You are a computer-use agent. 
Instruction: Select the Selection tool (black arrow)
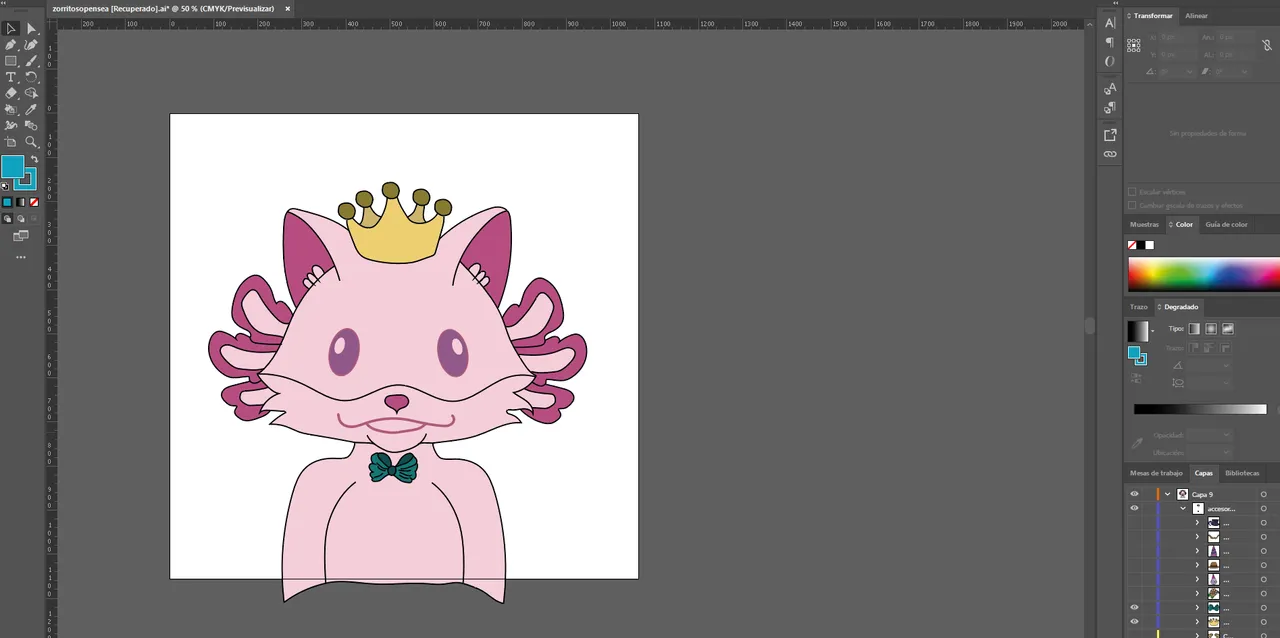coord(11,29)
